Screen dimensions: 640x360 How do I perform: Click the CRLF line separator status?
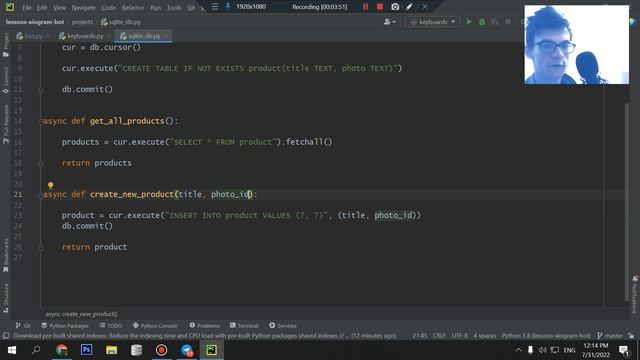coord(439,336)
